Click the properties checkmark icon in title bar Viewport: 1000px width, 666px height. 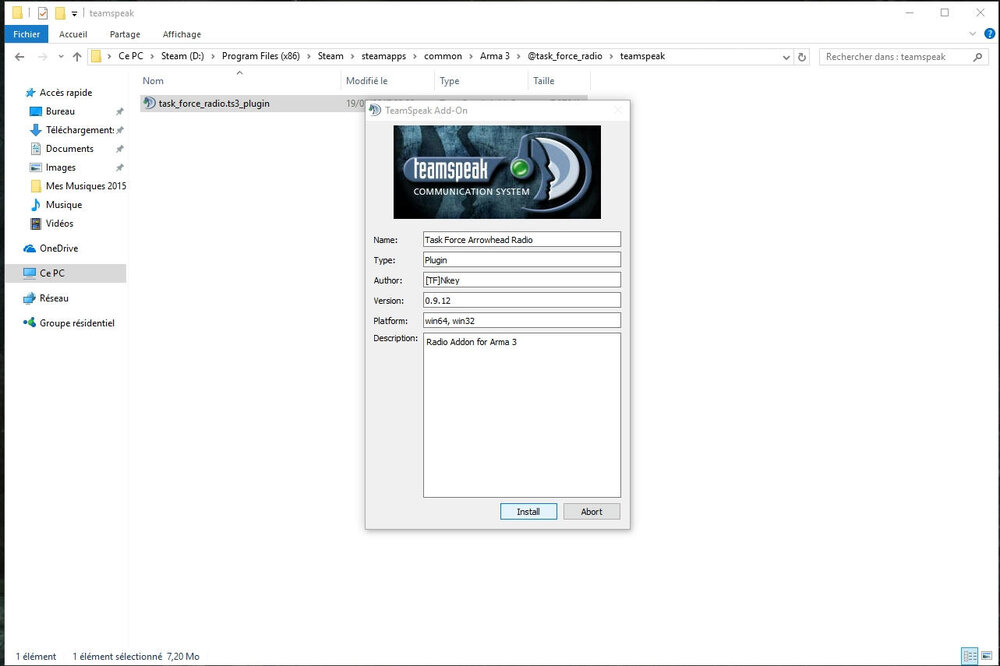43,13
